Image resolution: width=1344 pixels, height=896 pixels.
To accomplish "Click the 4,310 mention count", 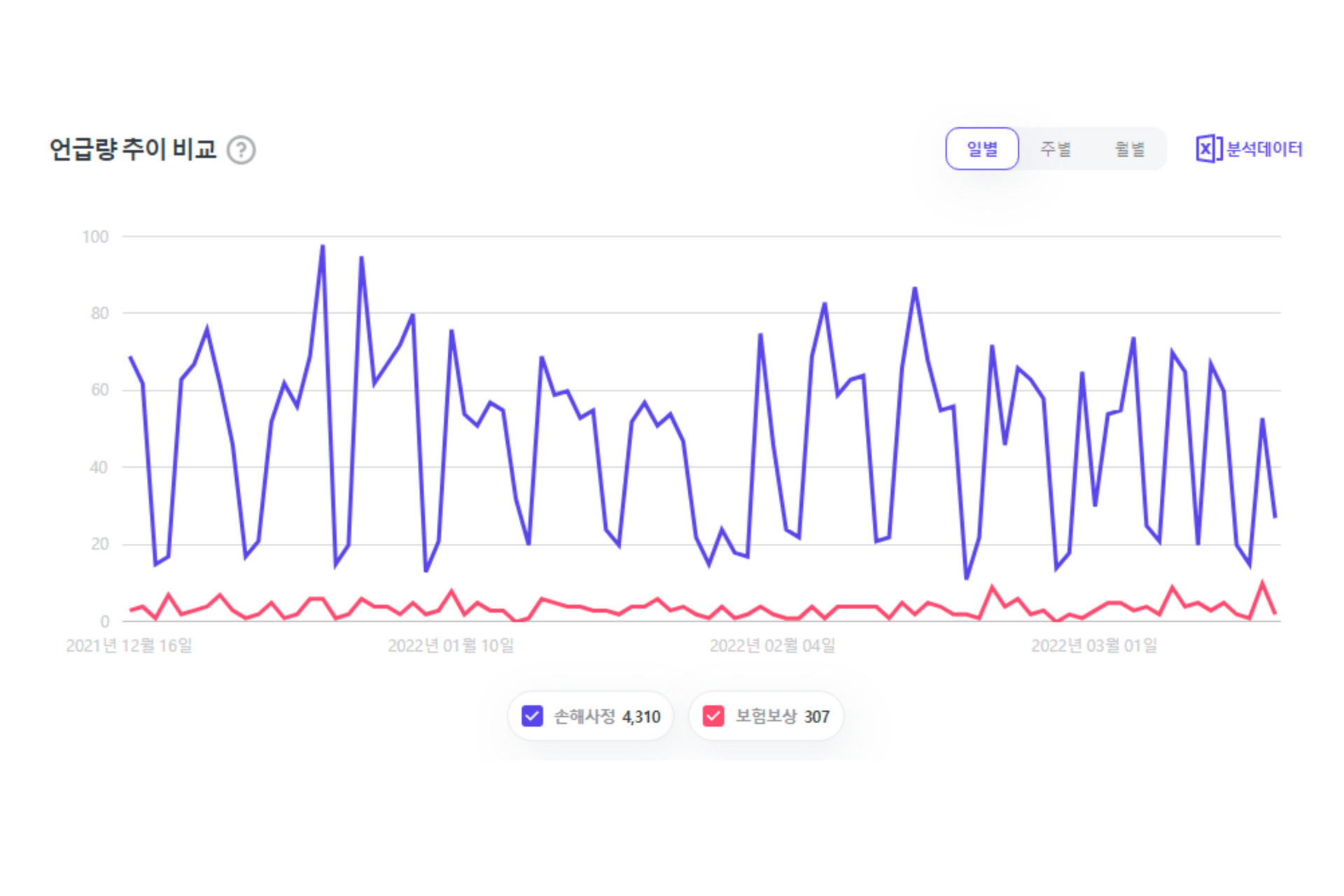I will (x=641, y=717).
